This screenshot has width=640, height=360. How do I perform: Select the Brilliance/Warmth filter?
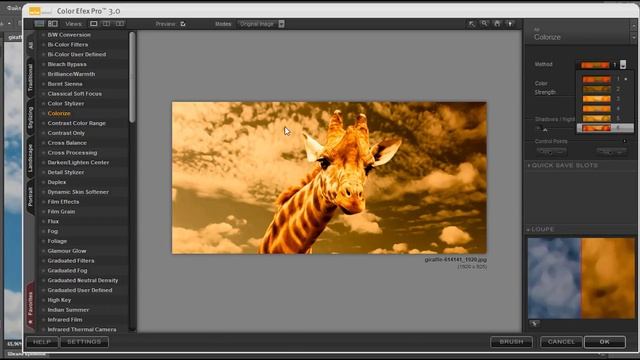pyautogui.click(x=71, y=74)
